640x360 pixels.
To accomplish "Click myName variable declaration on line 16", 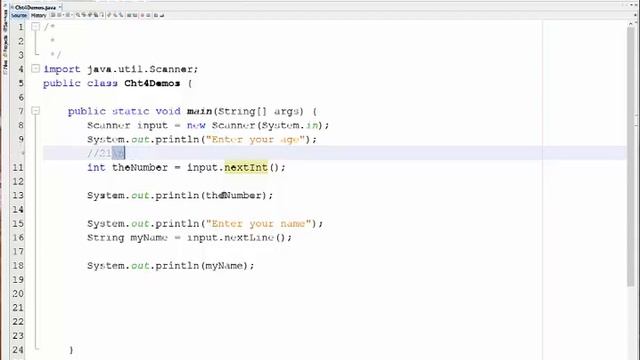I will 149,238.
